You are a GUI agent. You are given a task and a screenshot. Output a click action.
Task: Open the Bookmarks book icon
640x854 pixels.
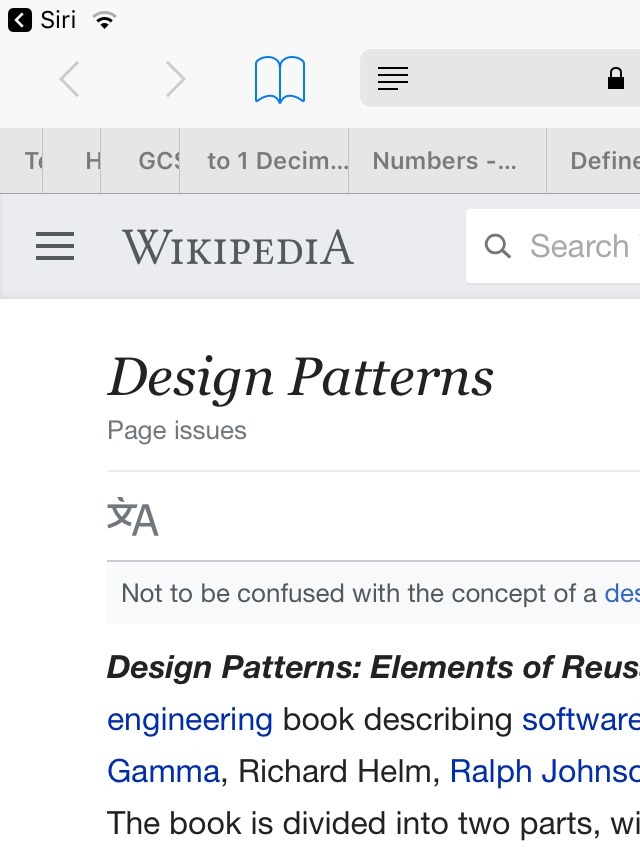(280, 79)
